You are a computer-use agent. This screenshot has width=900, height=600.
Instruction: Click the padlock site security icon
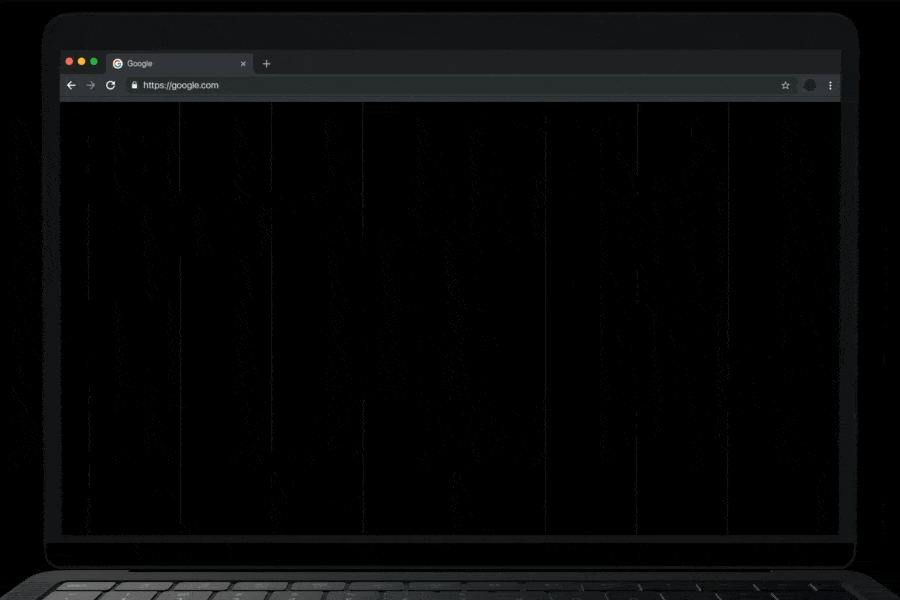135,86
